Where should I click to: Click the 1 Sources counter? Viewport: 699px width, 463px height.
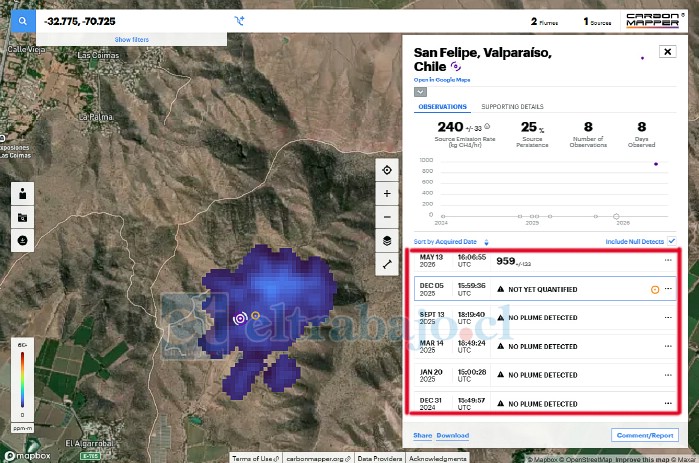(x=597, y=21)
